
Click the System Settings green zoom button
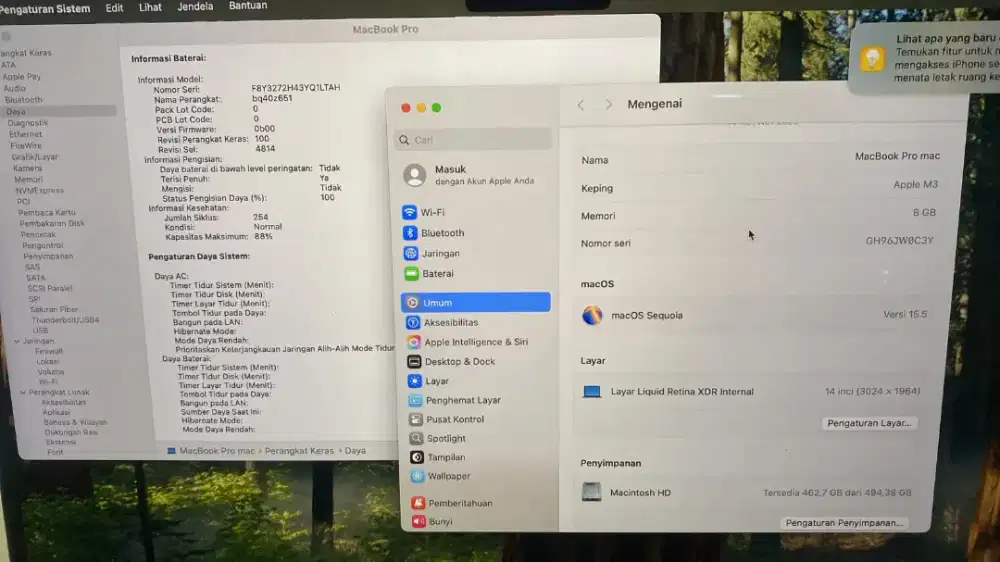(x=436, y=108)
